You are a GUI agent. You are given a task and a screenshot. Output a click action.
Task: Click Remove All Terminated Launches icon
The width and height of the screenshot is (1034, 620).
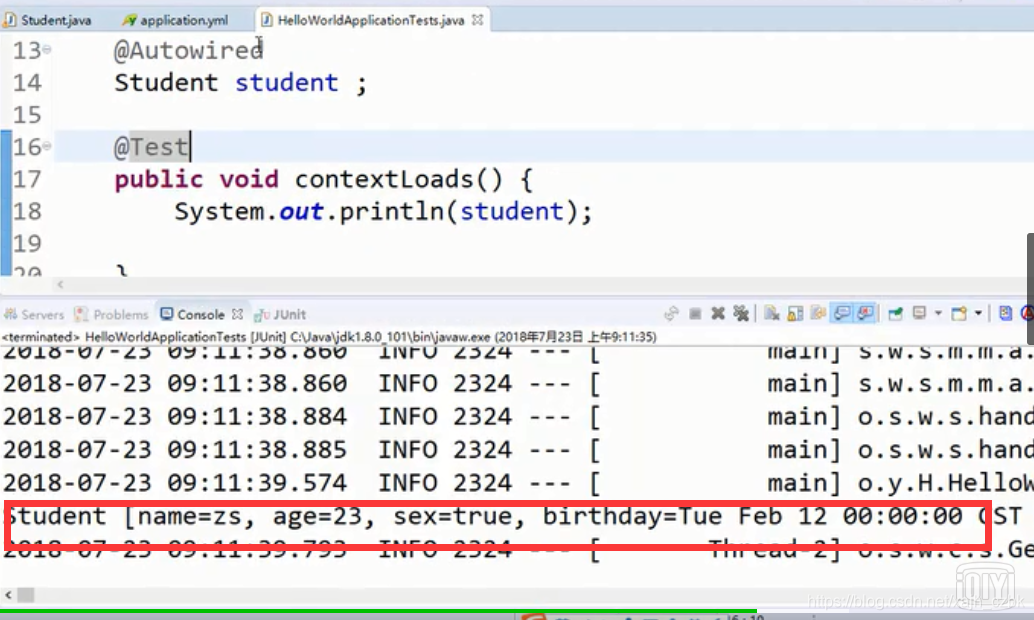(740, 311)
